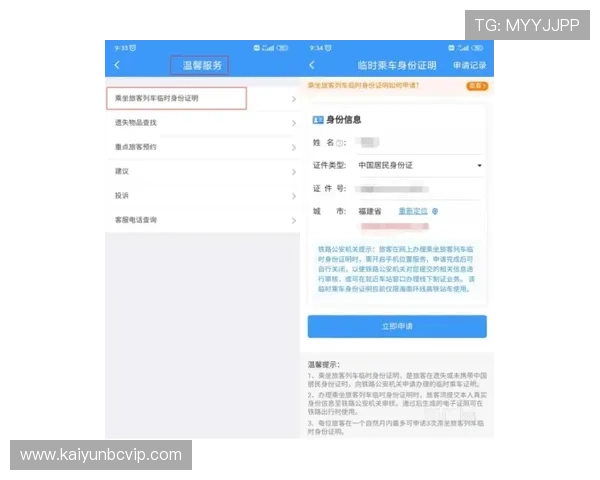Click battery icon in left phone status bar
The image size is (600, 480).
click(x=282, y=48)
